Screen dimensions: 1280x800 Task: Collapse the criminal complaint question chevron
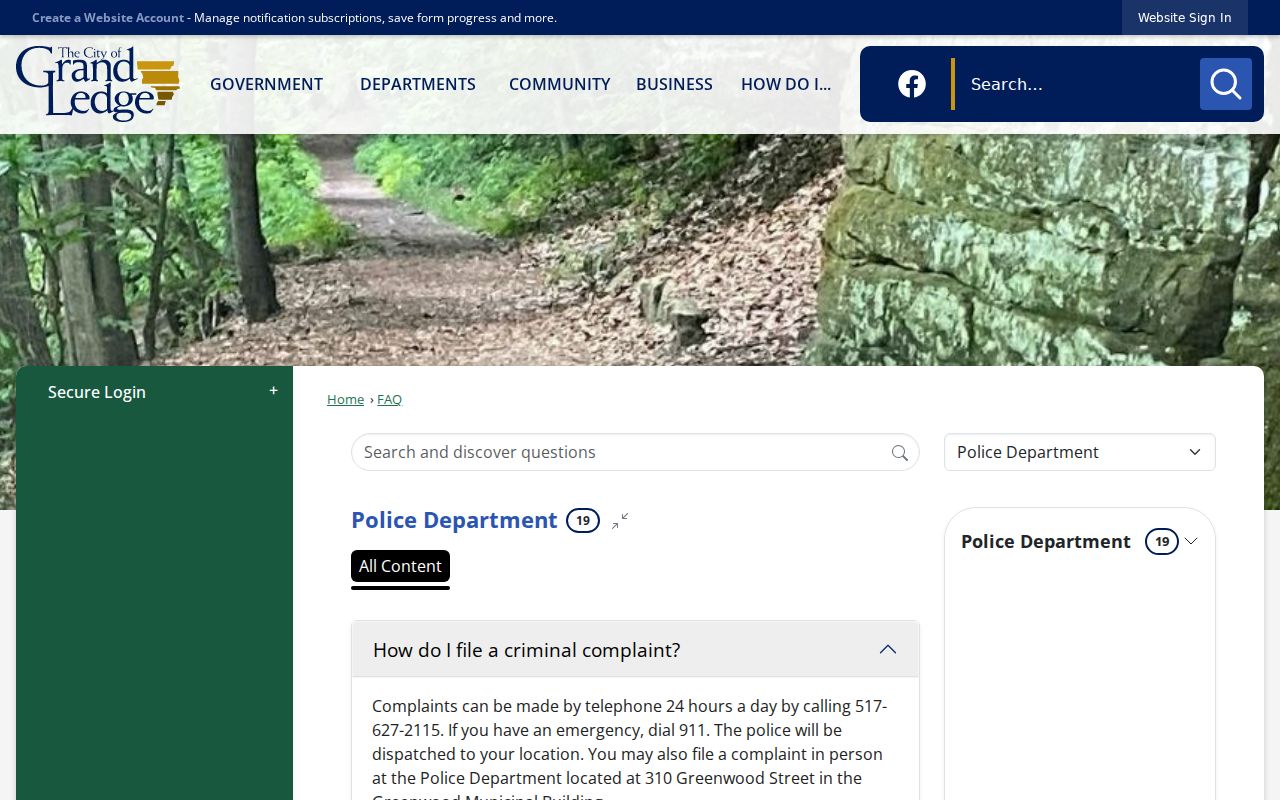tap(887, 650)
